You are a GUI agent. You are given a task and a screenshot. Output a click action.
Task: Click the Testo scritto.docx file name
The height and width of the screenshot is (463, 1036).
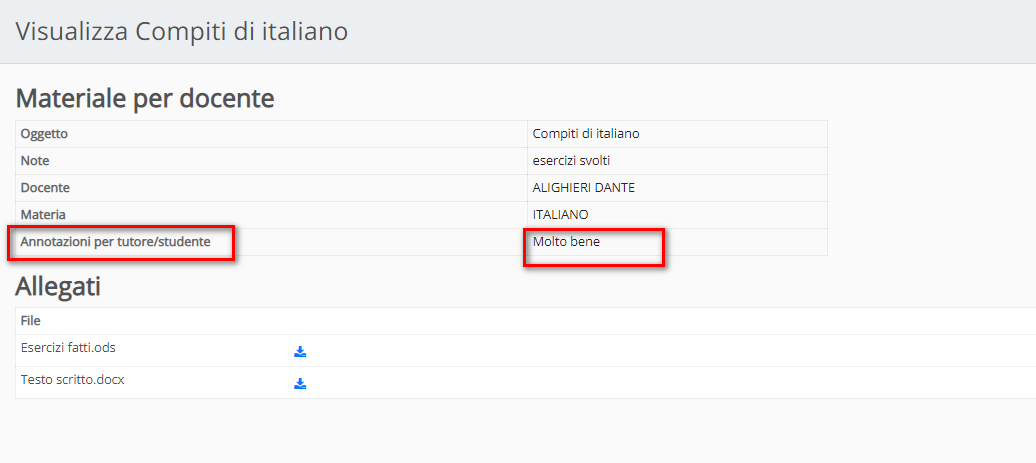73,379
